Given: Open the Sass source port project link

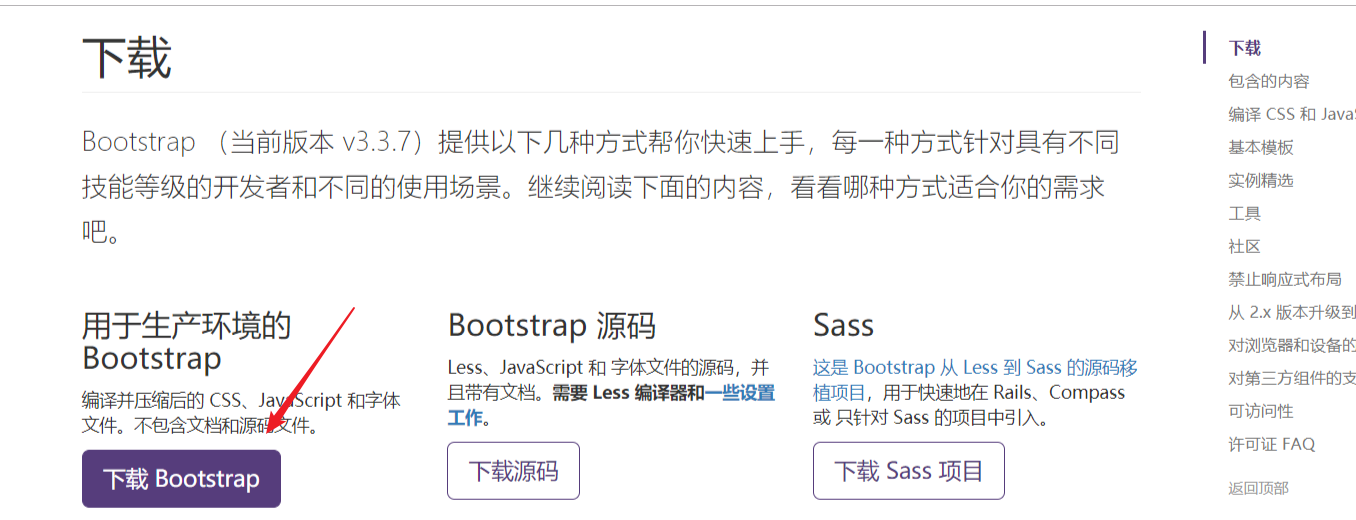Looking at the screenshot, I should point(975,380).
